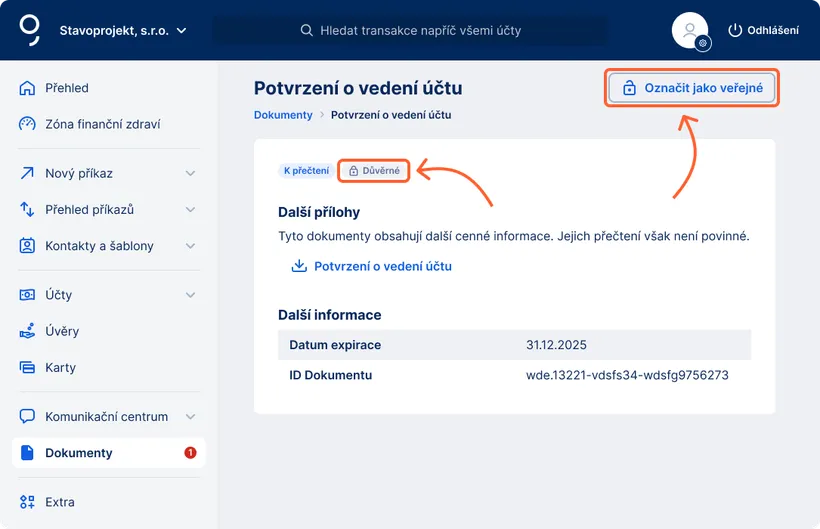Click the Úvěry hand-coin icon
820x529 pixels.
pos(27,330)
